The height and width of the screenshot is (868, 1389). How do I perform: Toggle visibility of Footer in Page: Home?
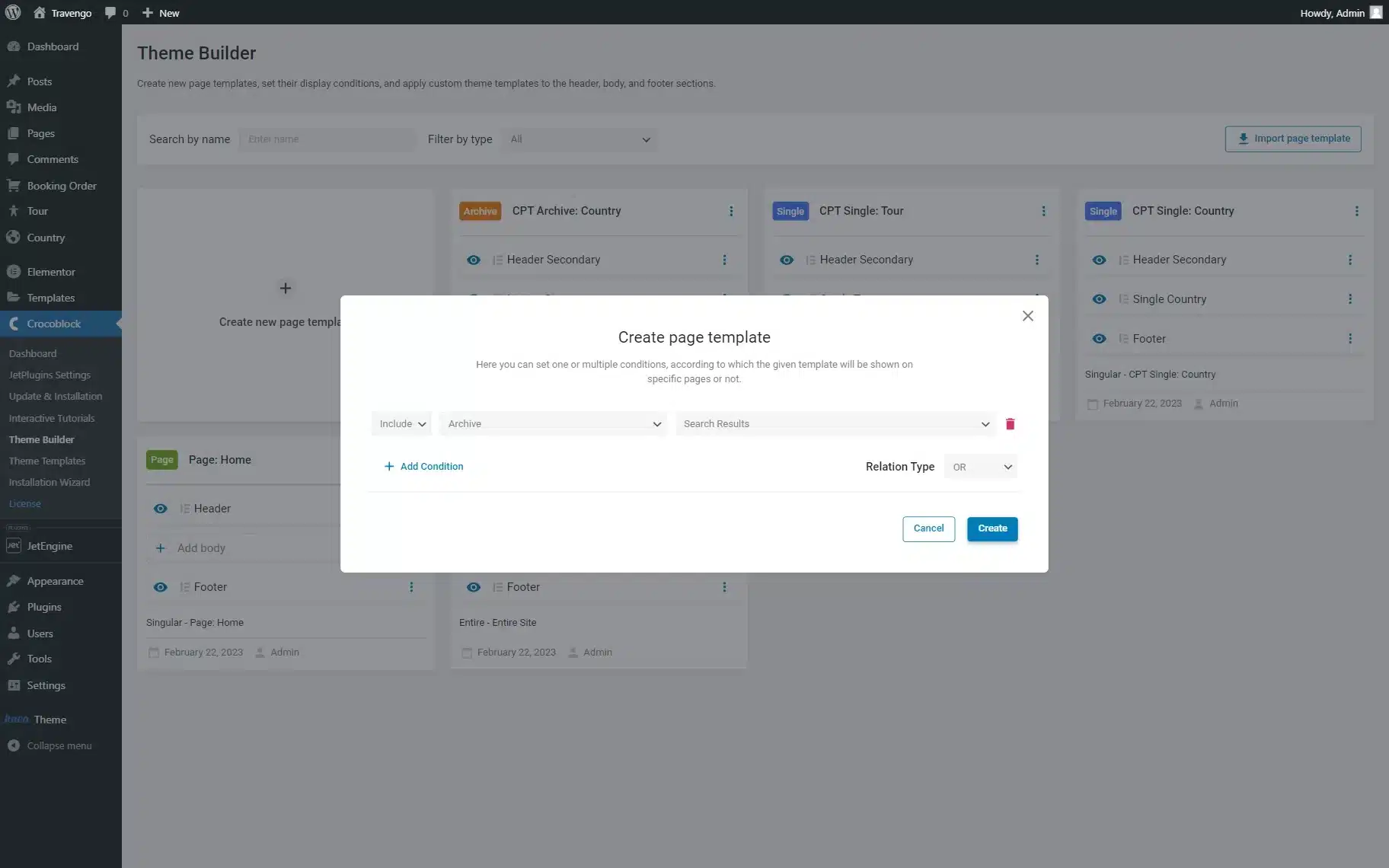160,587
